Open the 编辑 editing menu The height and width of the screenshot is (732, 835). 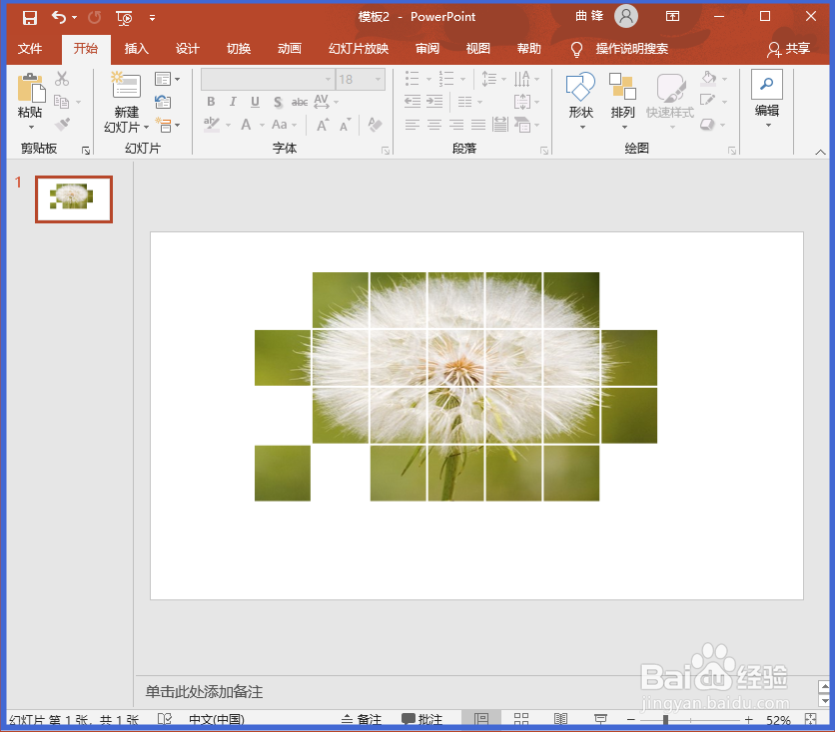pos(767,99)
